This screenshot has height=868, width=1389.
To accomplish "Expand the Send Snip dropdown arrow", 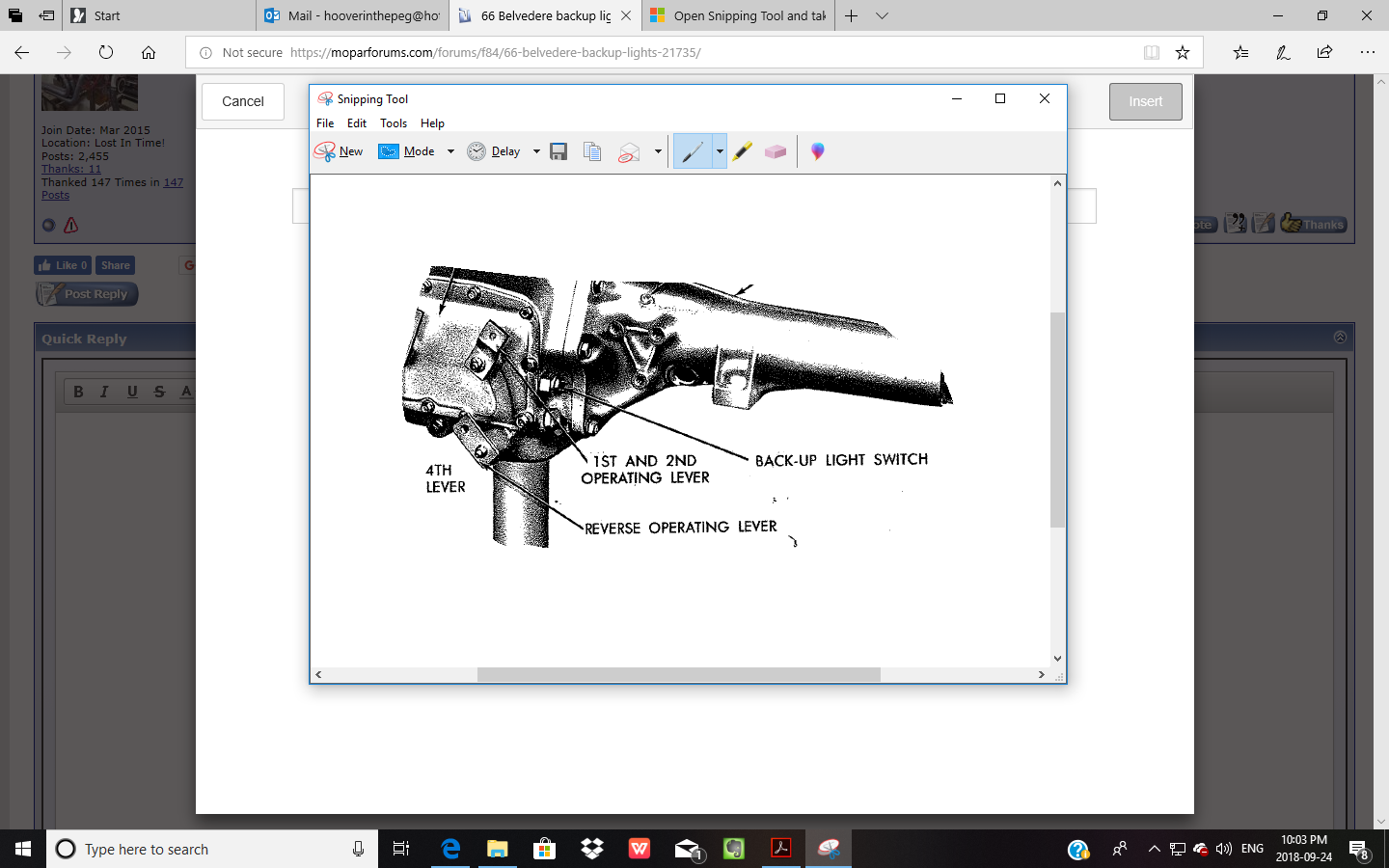I will [658, 151].
